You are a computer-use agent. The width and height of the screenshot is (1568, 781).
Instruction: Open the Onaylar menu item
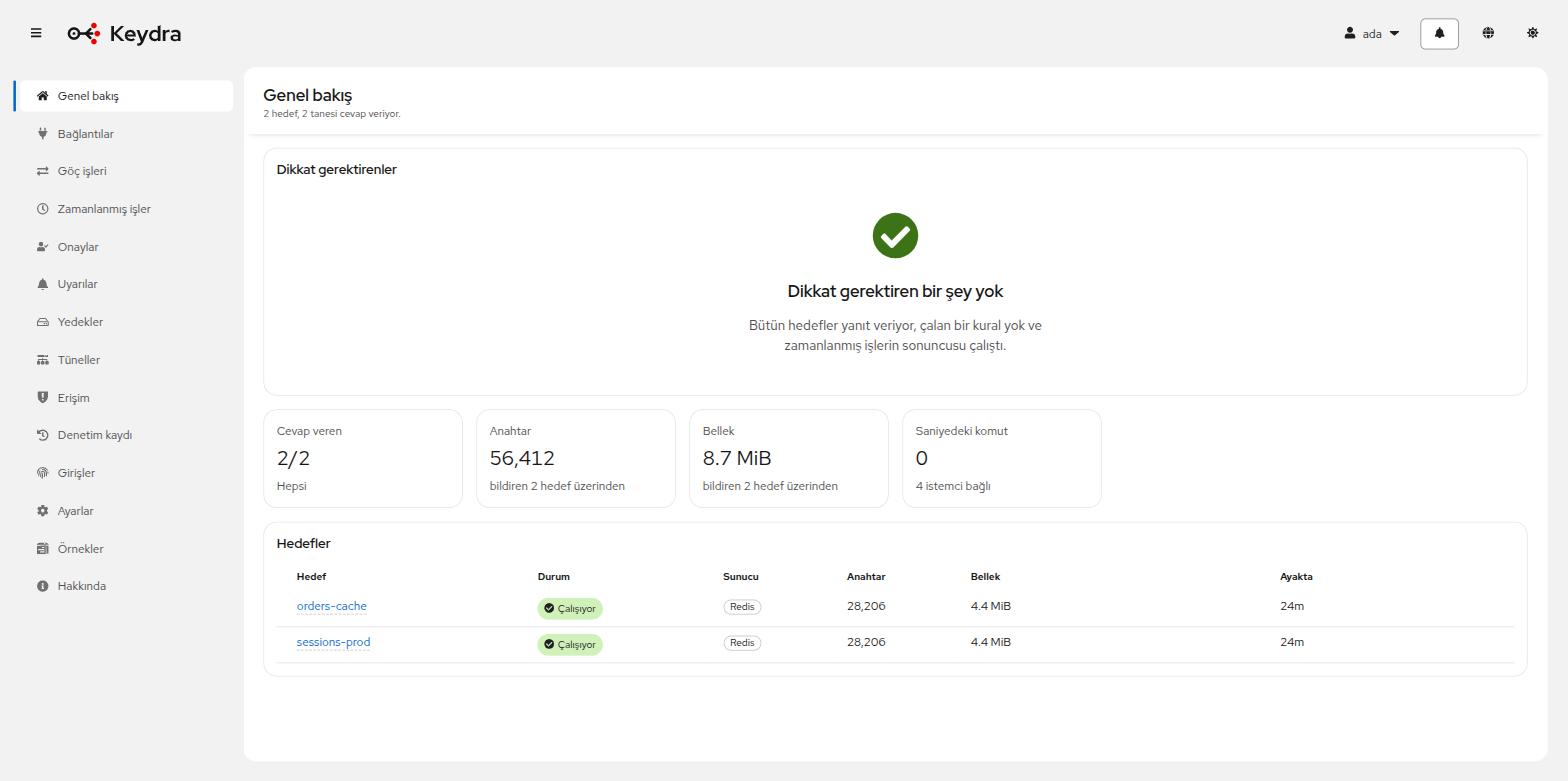click(124, 247)
